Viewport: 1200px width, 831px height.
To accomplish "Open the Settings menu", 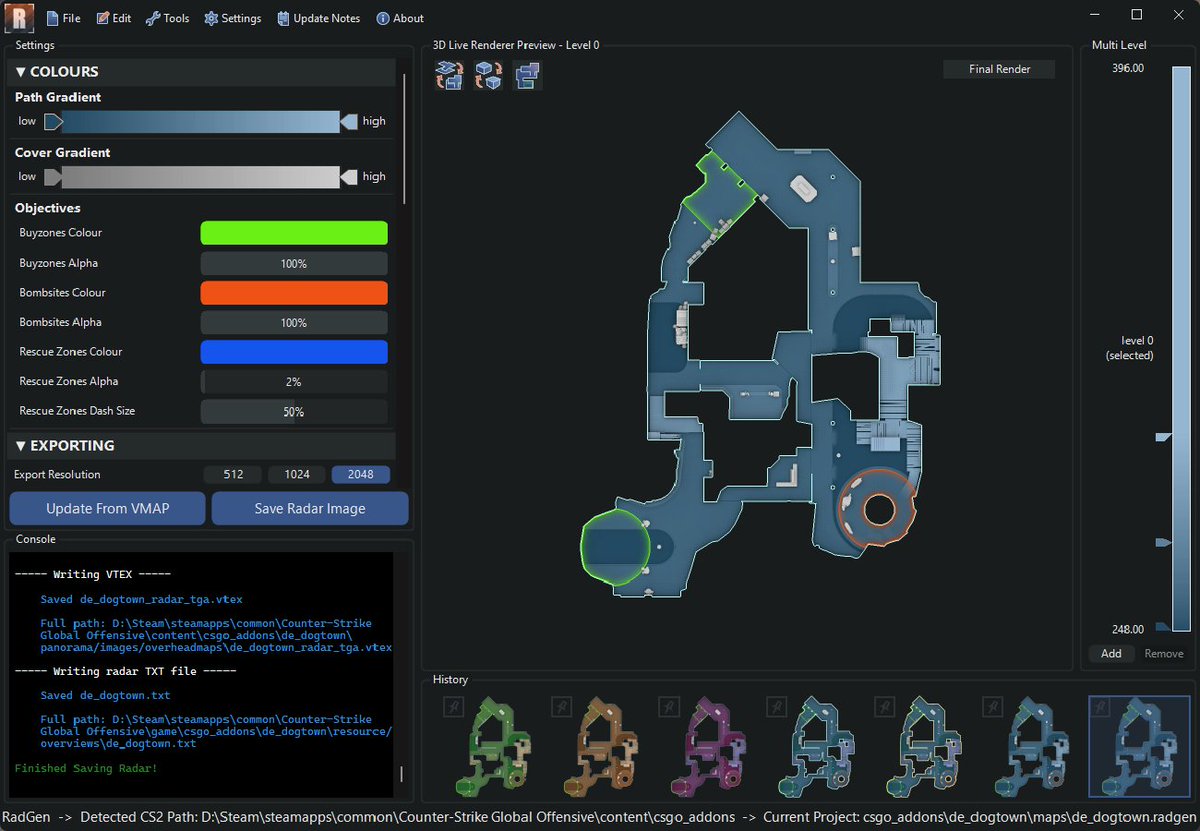I will point(233,18).
